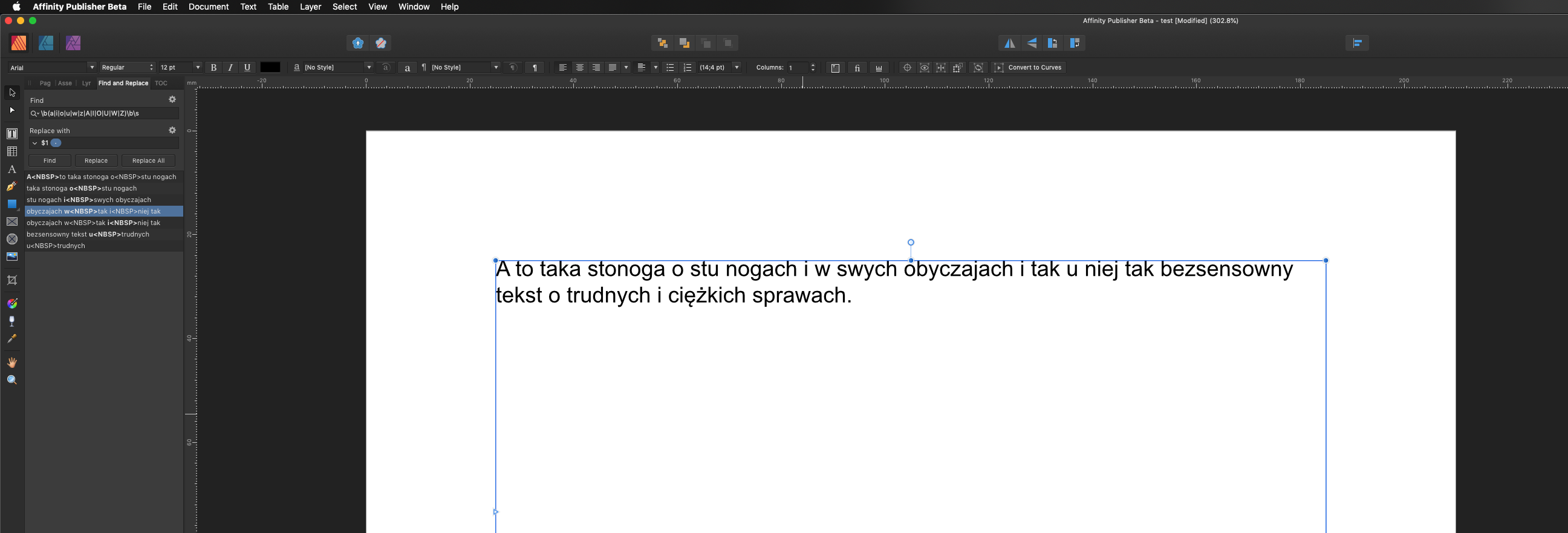Toggle bulleted list
1568x533 pixels.
click(x=670, y=68)
